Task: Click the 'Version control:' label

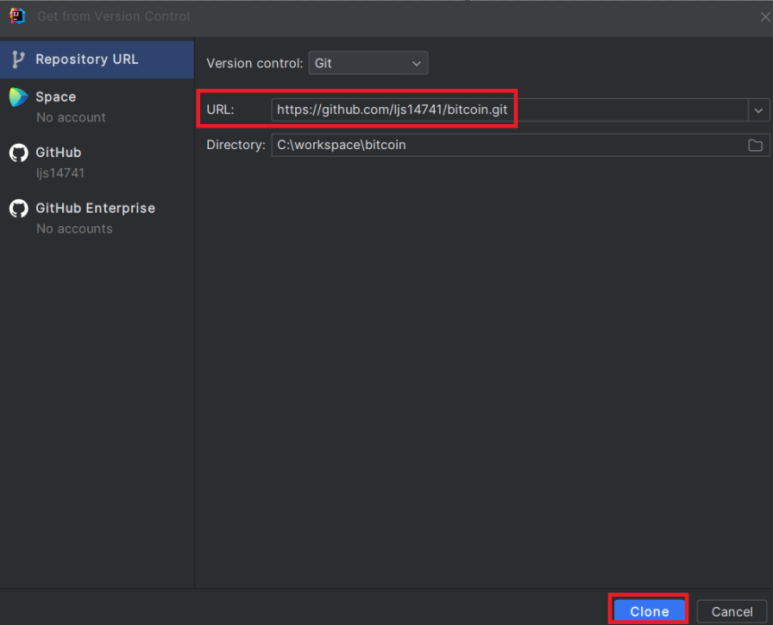Action: [254, 64]
